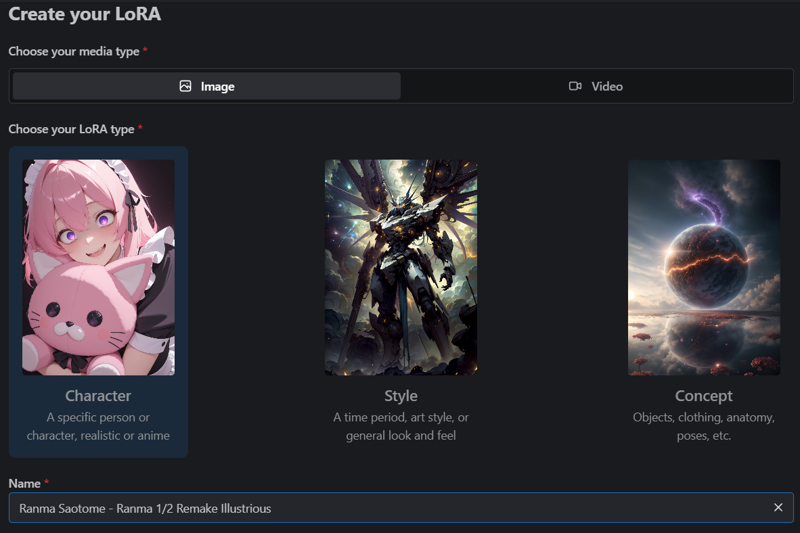Click "A specific person or character" description

pyautogui.click(x=98, y=426)
